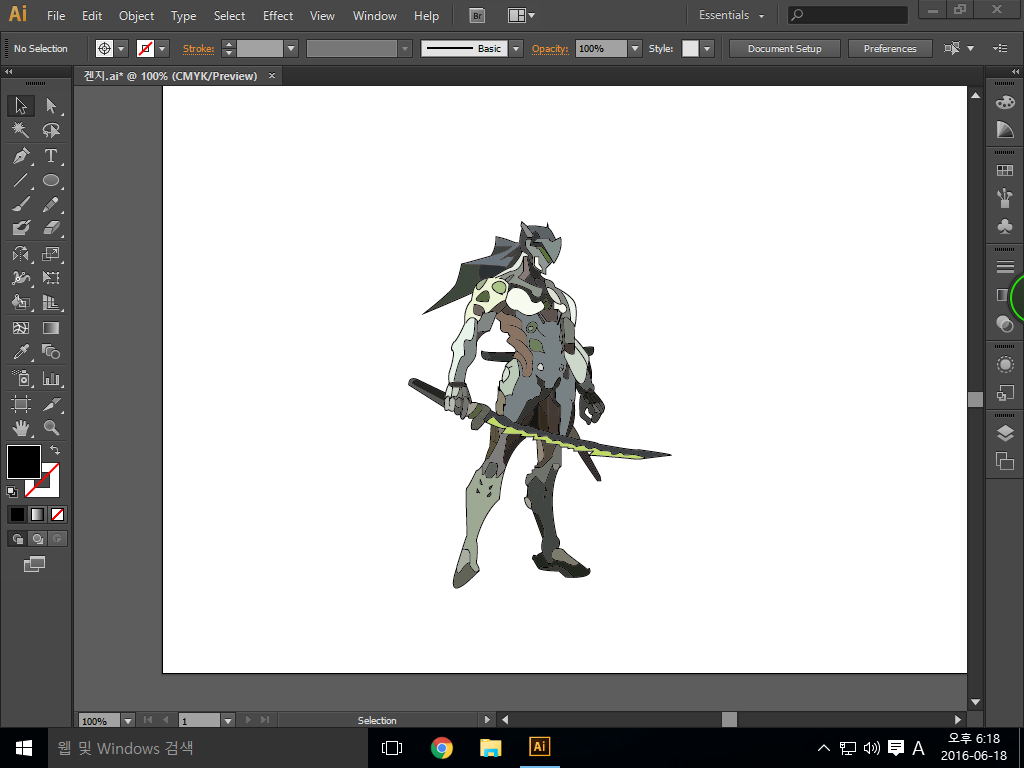
Task: Select the Pencil tool
Action: [x=51, y=204]
